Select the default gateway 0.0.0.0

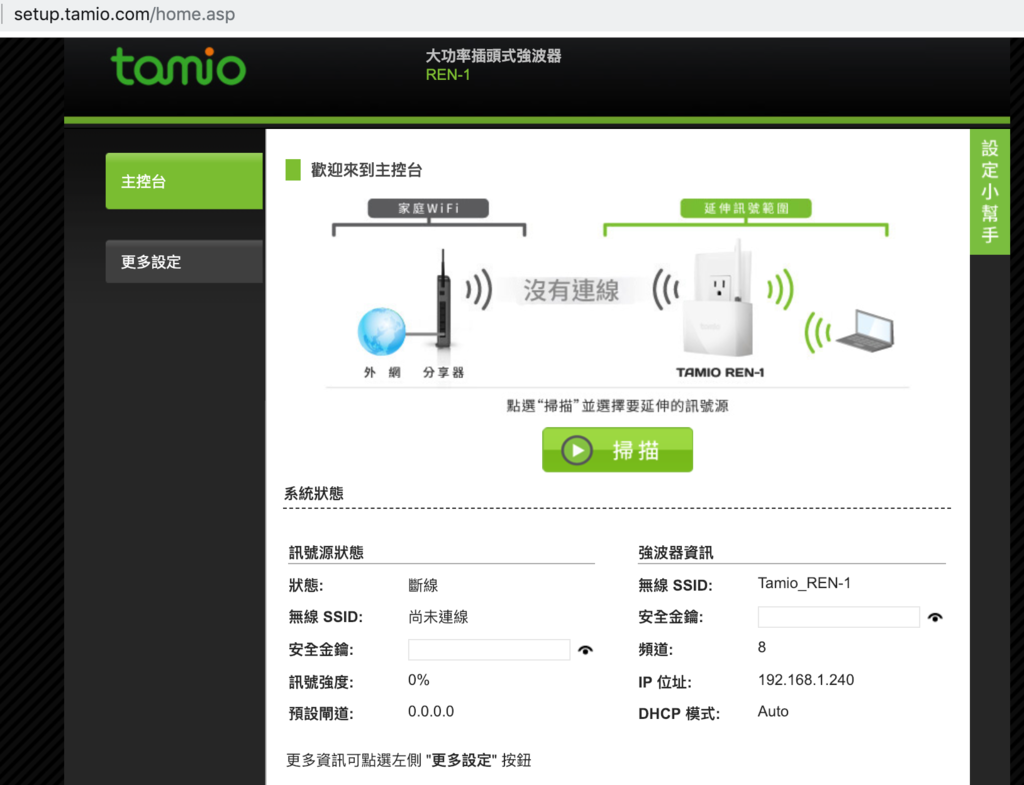click(431, 711)
